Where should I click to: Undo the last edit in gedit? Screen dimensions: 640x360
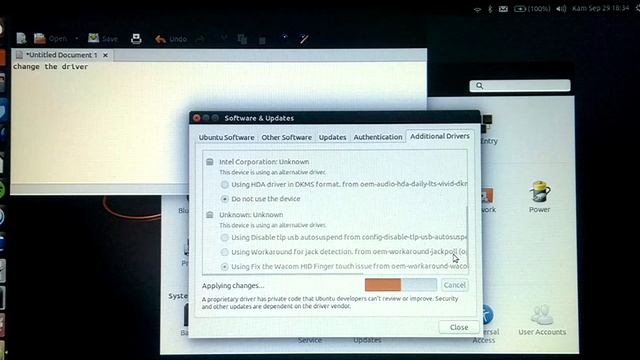[x=160, y=39]
